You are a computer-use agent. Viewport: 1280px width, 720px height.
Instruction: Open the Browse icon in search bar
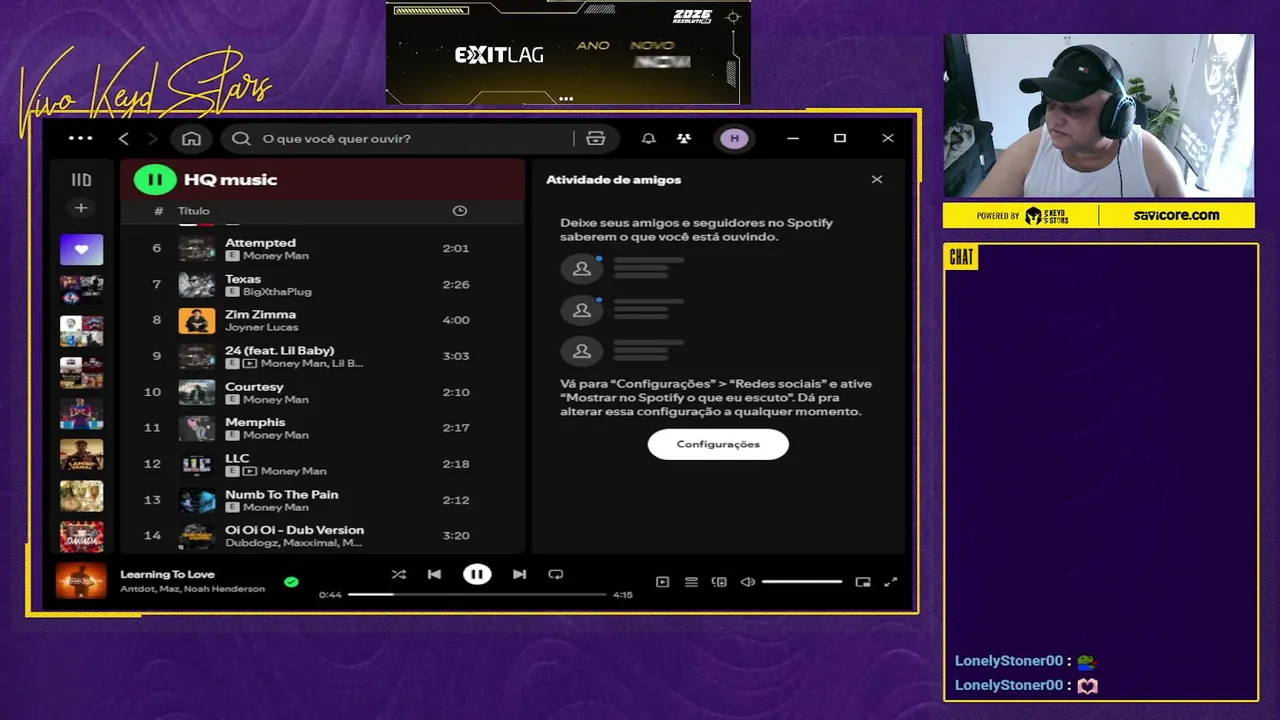tap(596, 138)
